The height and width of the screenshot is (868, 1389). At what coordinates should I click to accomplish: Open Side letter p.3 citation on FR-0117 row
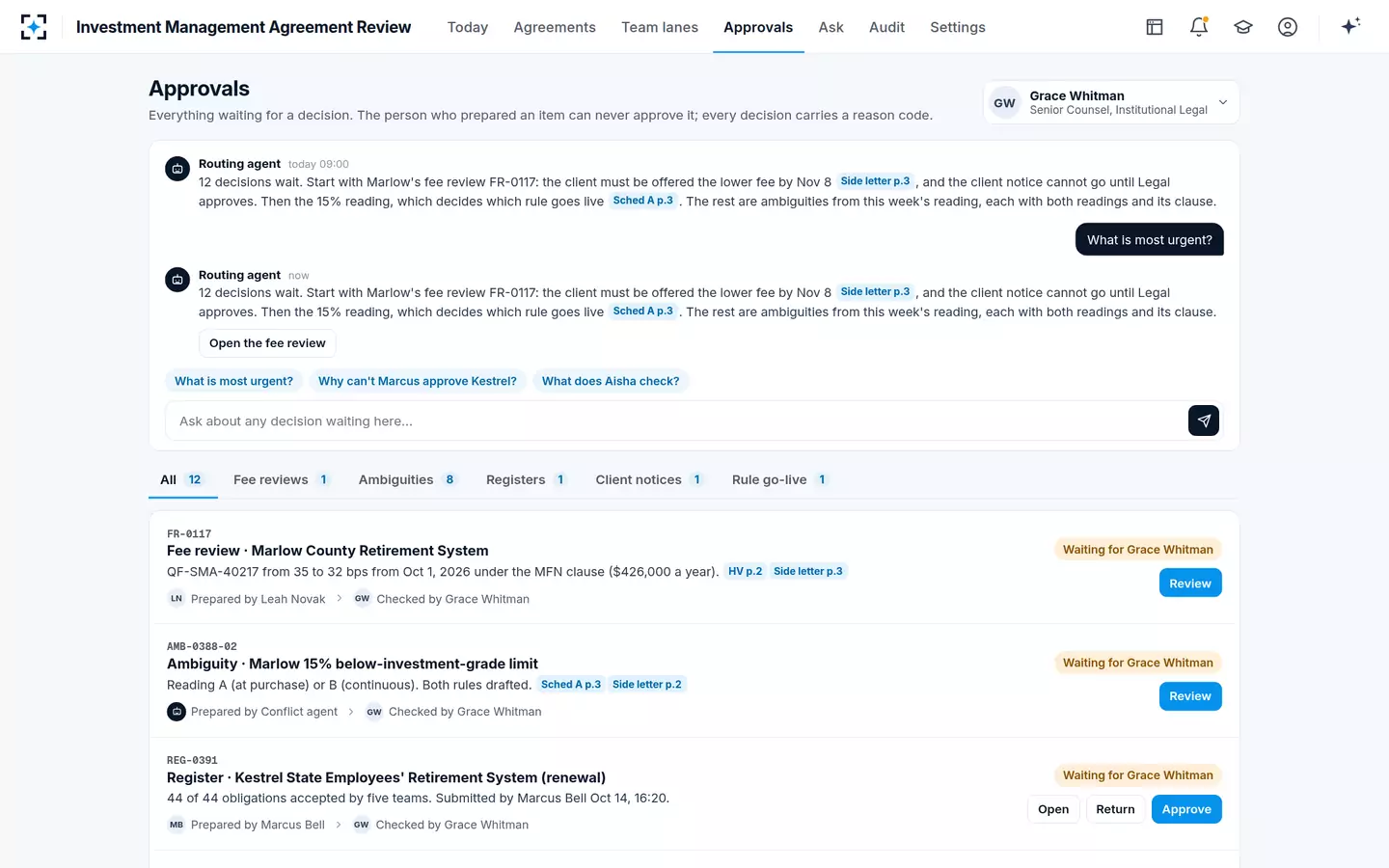click(808, 571)
